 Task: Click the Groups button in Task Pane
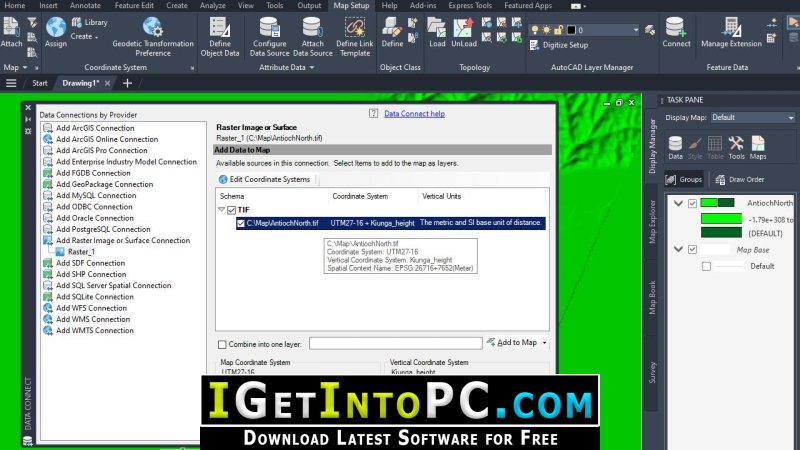[x=684, y=179]
